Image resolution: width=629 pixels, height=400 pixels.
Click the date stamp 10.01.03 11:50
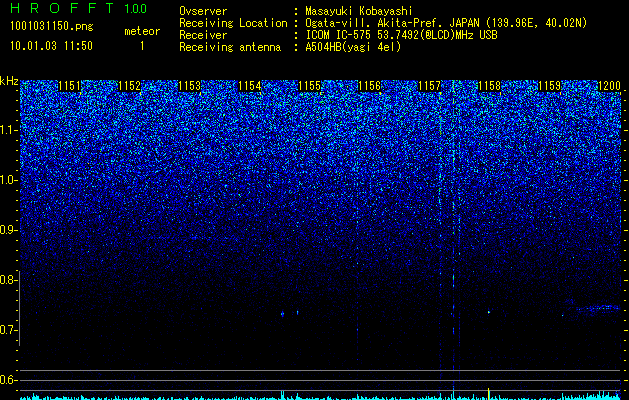[51, 46]
